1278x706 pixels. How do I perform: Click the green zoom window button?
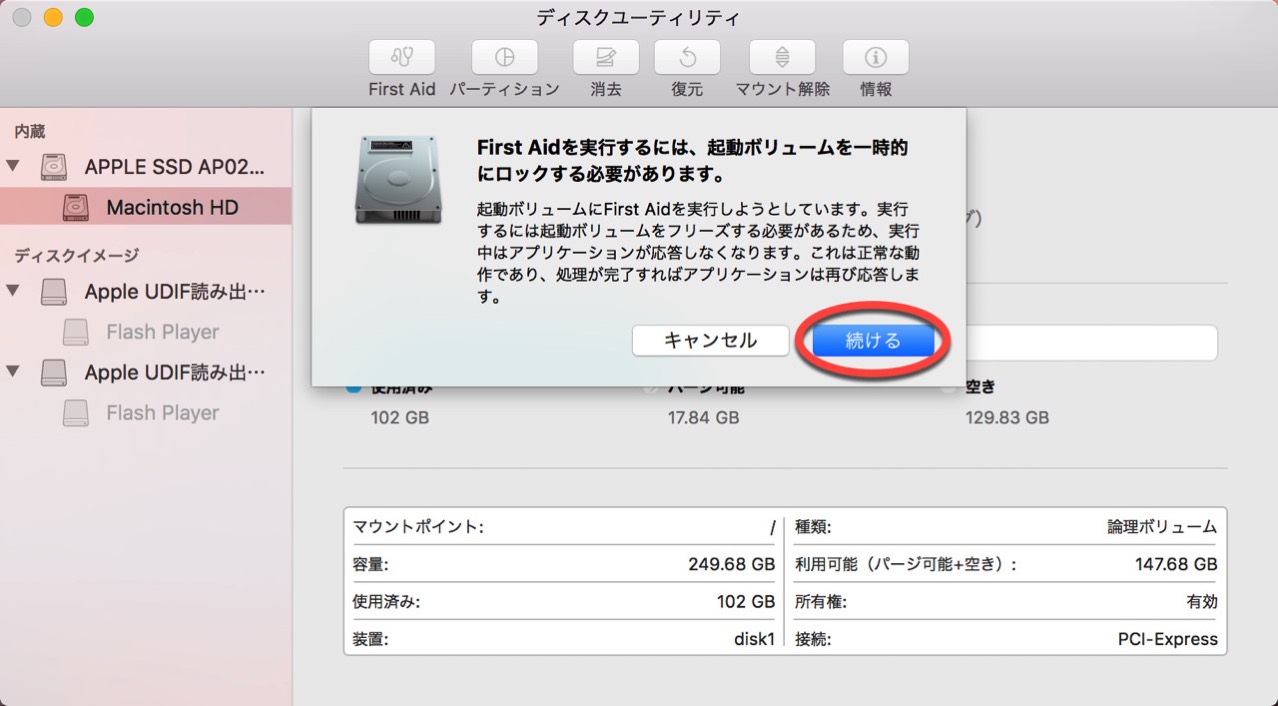tap(84, 17)
